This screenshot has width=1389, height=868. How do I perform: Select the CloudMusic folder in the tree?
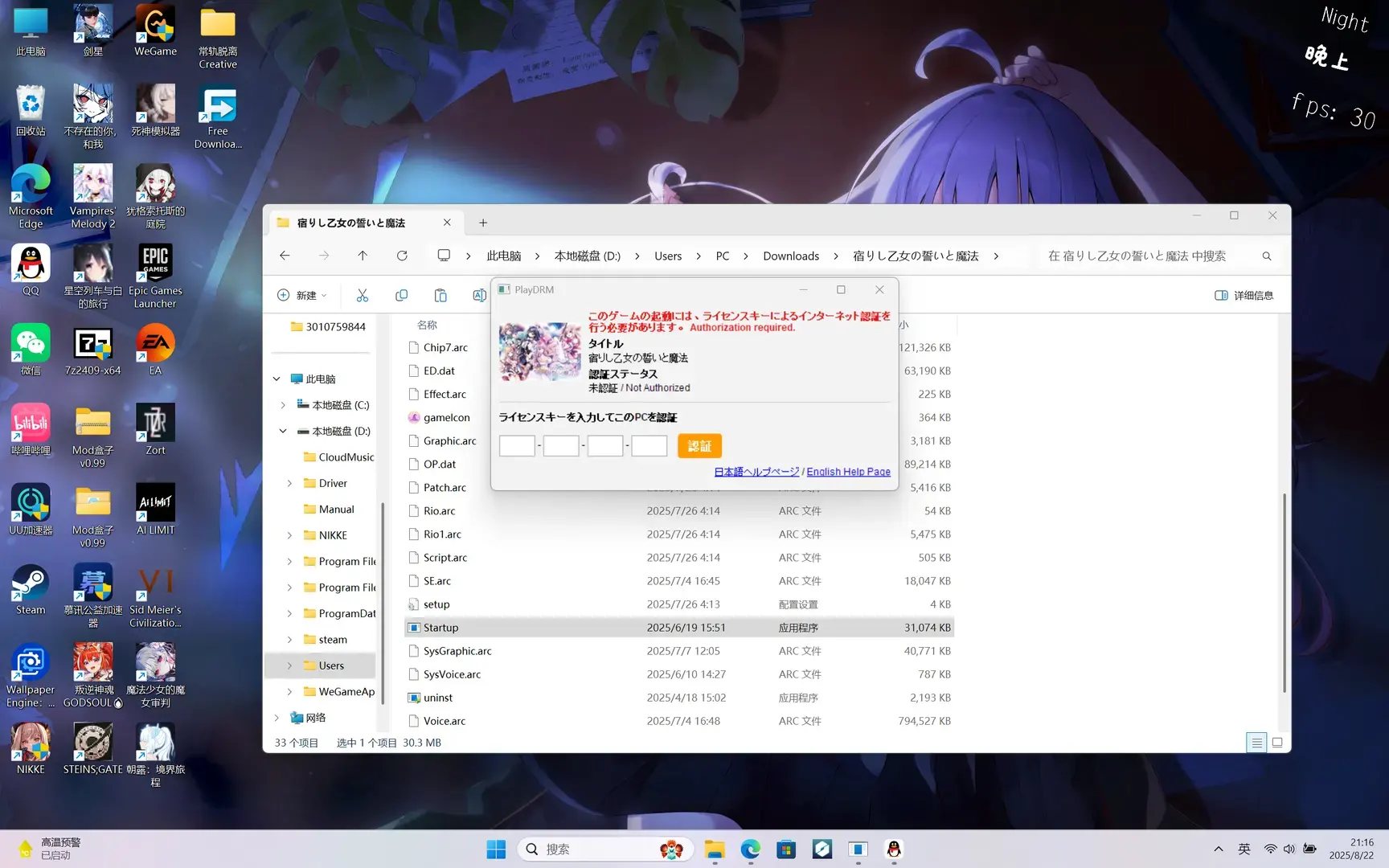click(338, 457)
